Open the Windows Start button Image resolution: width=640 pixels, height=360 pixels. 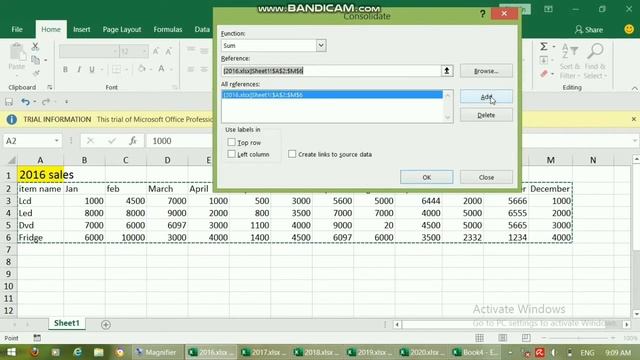(x=11, y=352)
